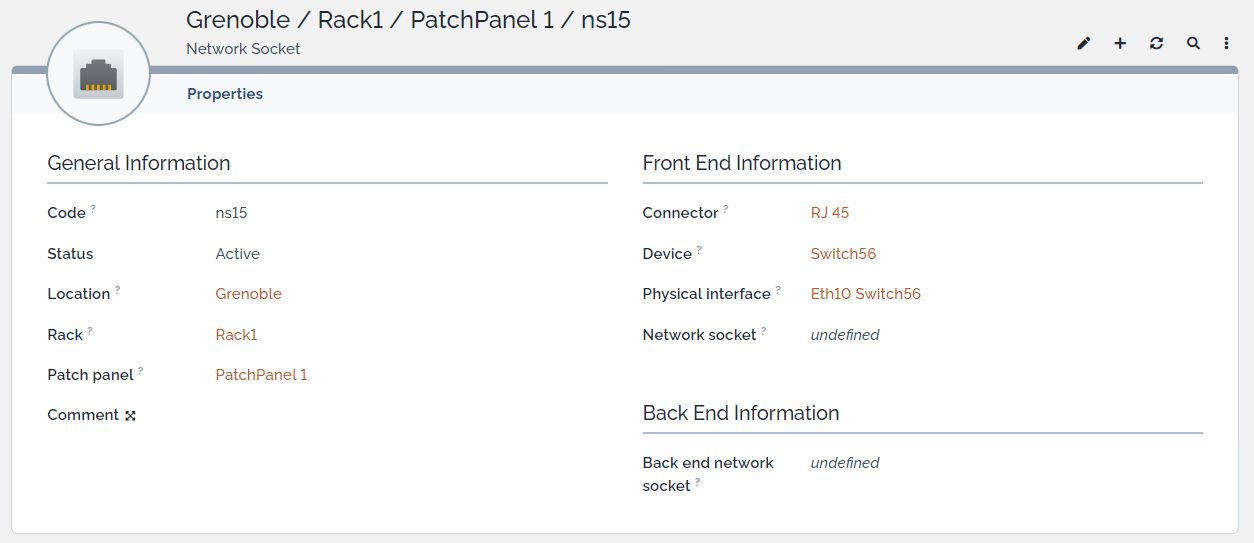Click the pencil edit icon
Screen dimensions: 1254x543
click(1084, 44)
